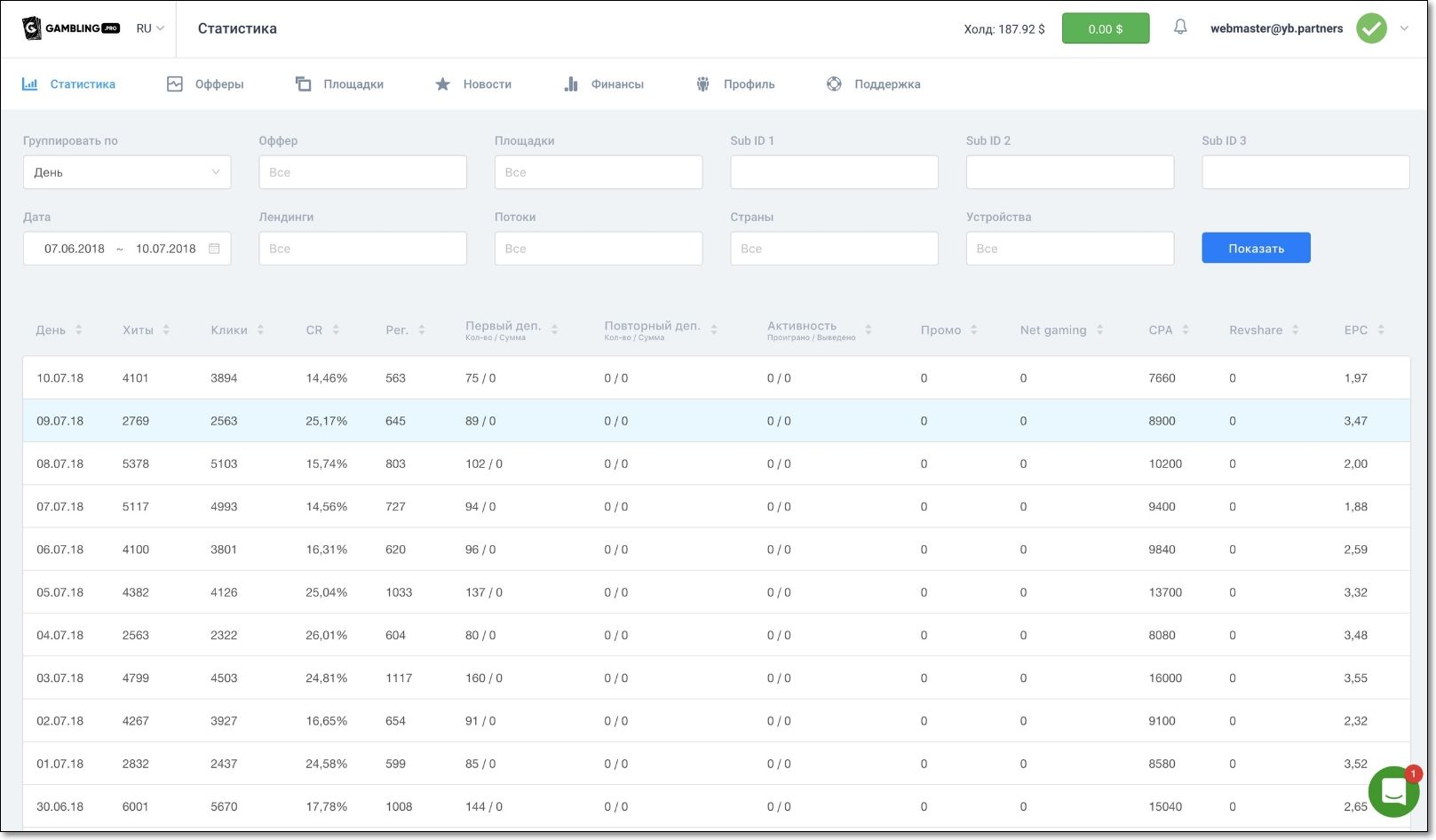Screen dimensions: 1436x840
Task: Open the Устройства filter dropdown
Action: (1070, 249)
